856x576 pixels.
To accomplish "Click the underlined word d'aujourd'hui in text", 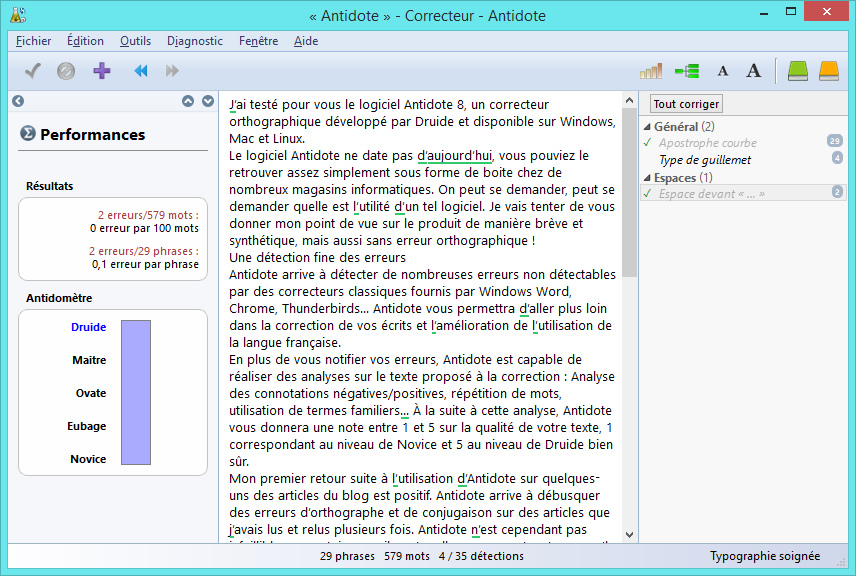I will click(x=454, y=156).
